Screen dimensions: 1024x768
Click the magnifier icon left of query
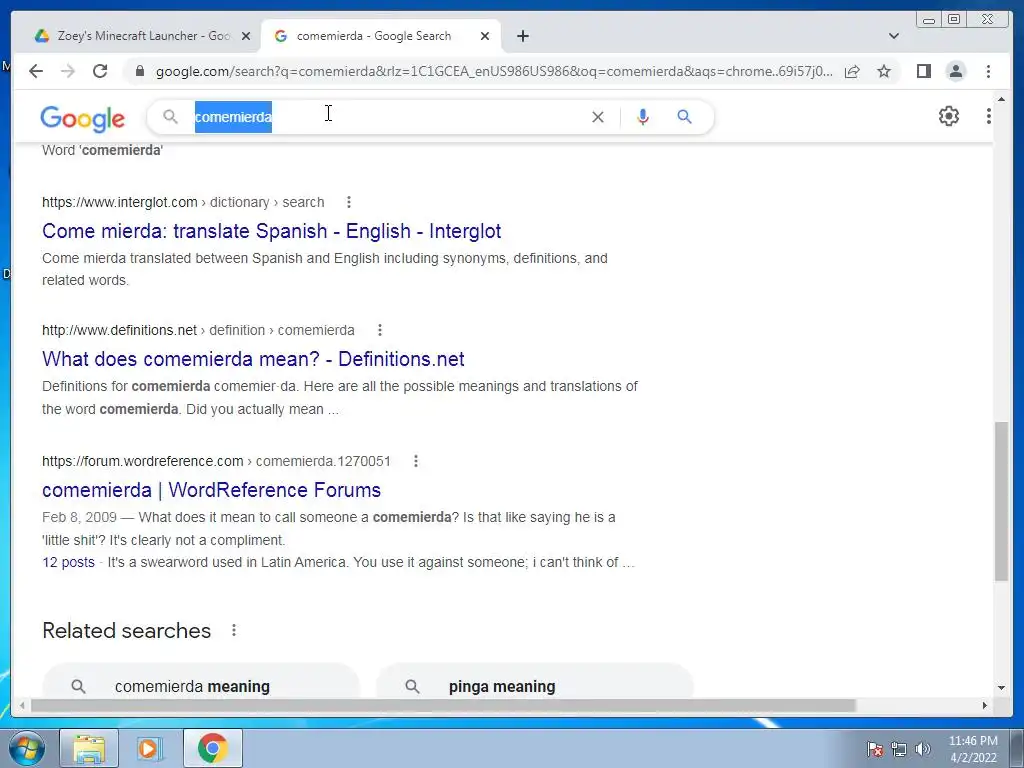[170, 117]
